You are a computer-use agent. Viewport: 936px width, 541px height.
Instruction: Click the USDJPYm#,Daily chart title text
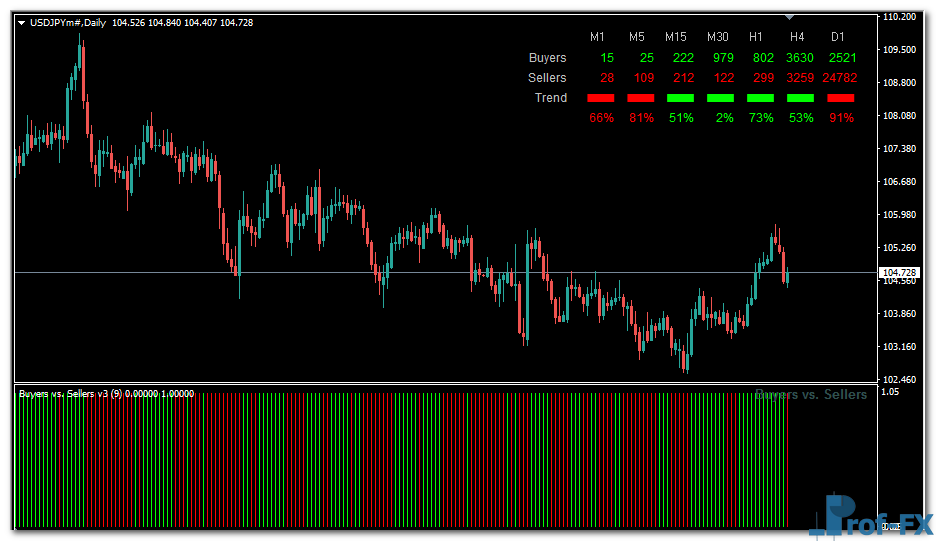click(x=65, y=23)
